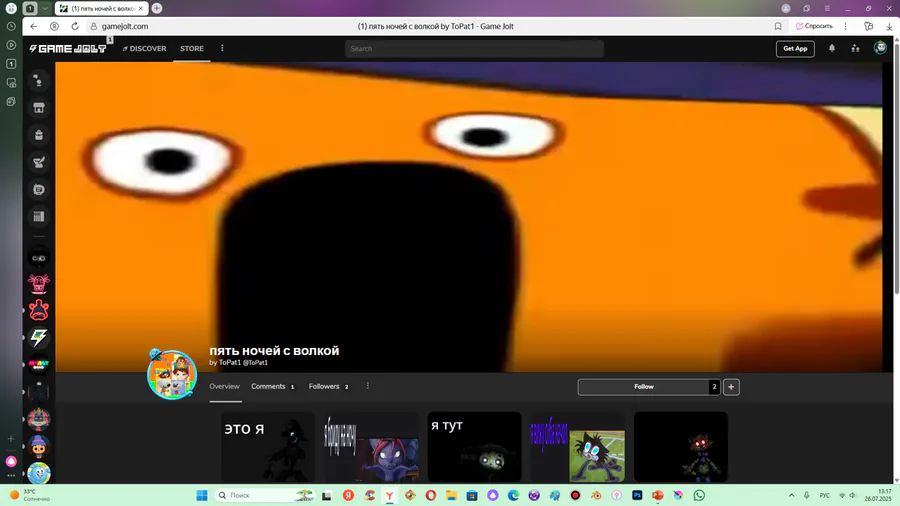This screenshot has height=506, width=900.
Task: Open the game page more-options dots
Action: click(x=367, y=386)
